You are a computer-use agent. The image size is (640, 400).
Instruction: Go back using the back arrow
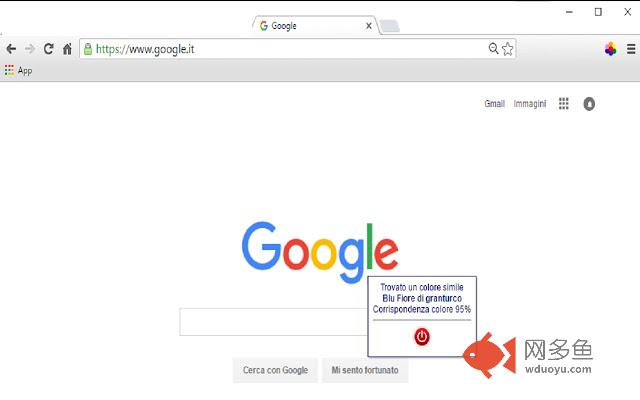click(11, 49)
